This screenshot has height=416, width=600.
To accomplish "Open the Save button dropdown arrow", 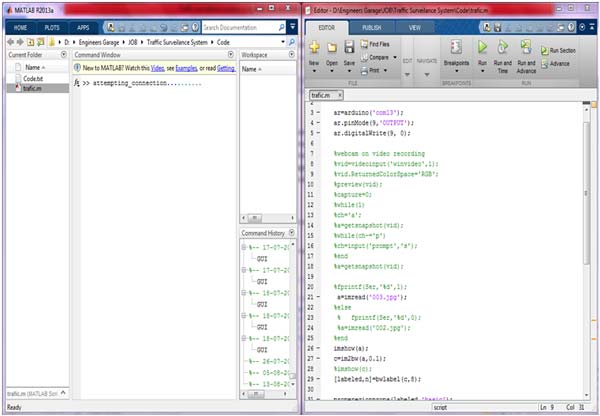I will coord(349,71).
